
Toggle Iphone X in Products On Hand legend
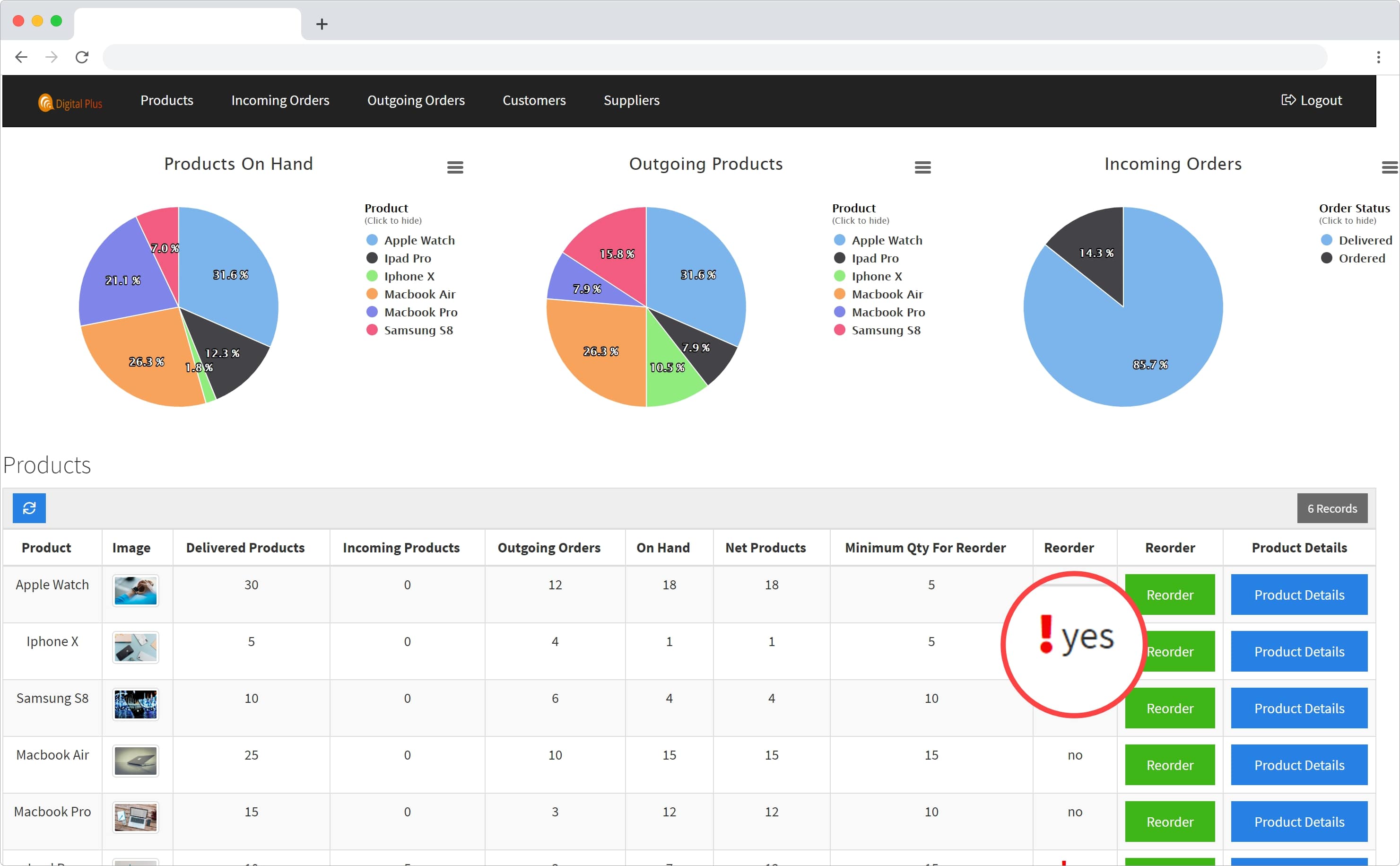(x=400, y=276)
